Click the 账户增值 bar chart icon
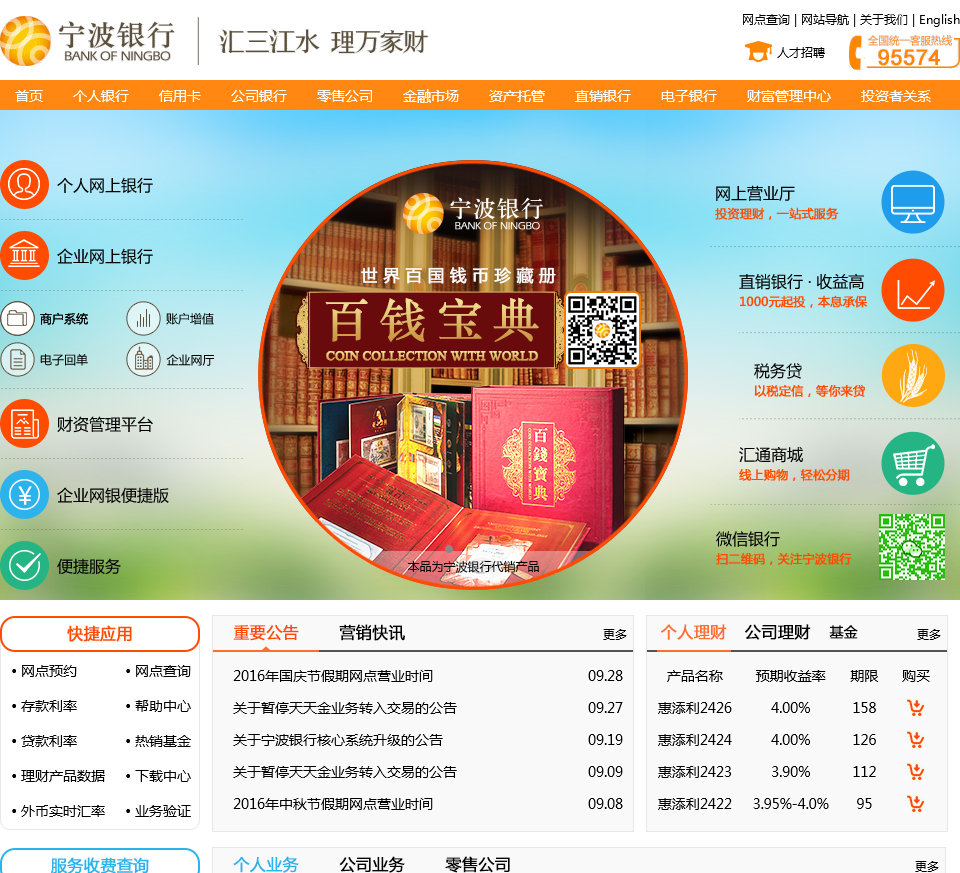Image resolution: width=960 pixels, height=873 pixels. pos(143,318)
